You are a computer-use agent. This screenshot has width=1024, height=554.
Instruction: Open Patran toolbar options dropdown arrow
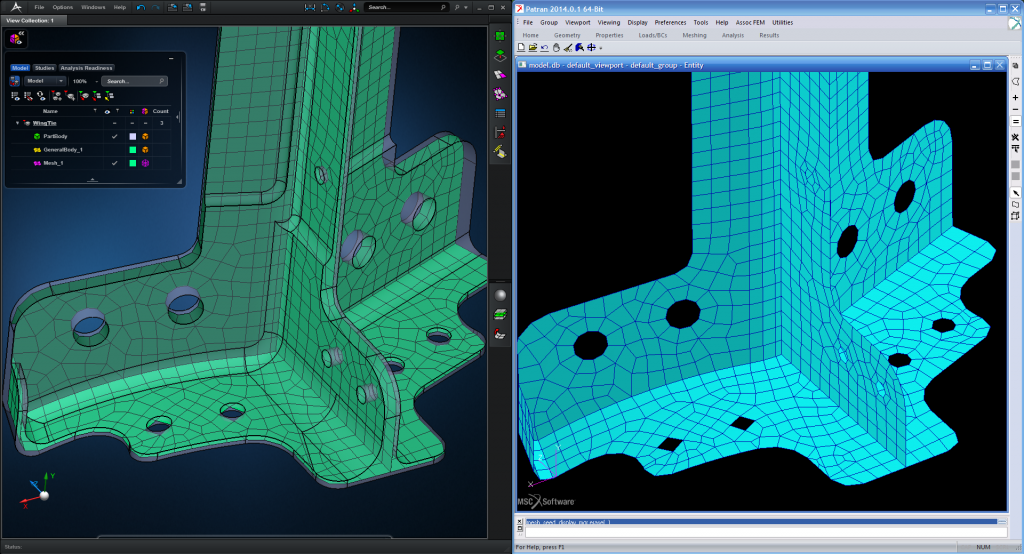[601, 48]
